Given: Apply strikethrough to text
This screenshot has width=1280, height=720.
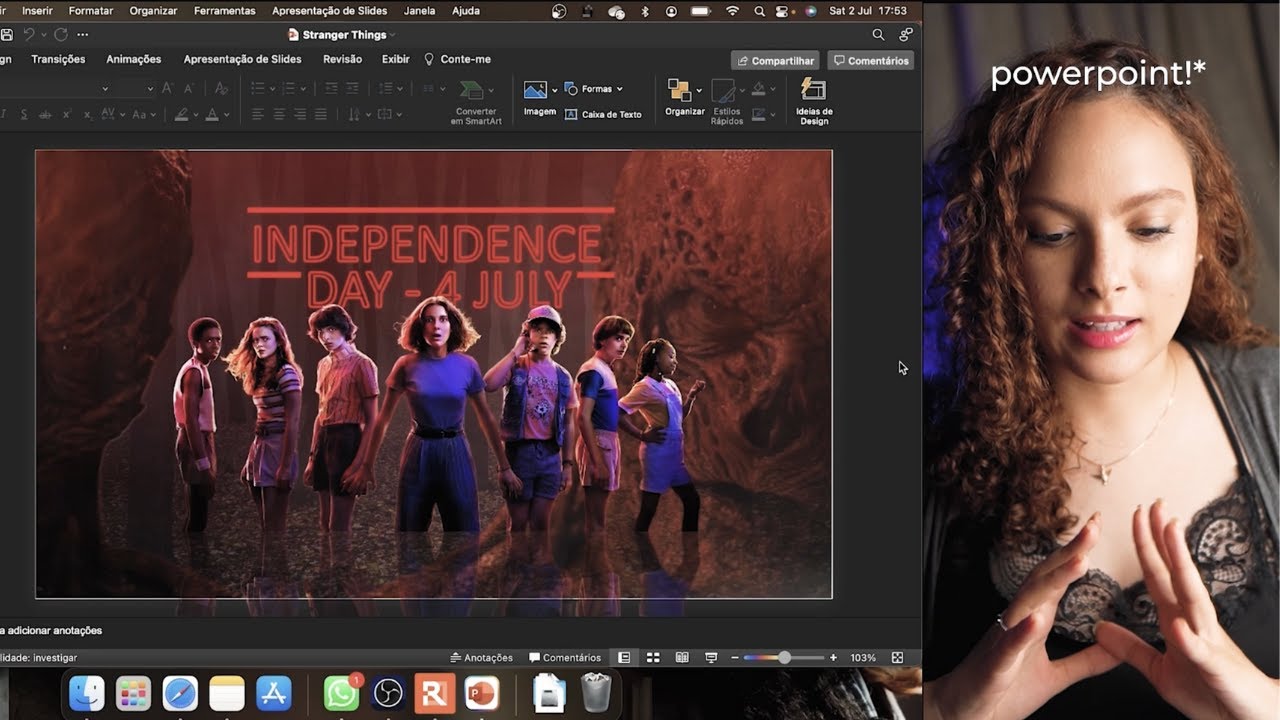Looking at the screenshot, I should 45,115.
